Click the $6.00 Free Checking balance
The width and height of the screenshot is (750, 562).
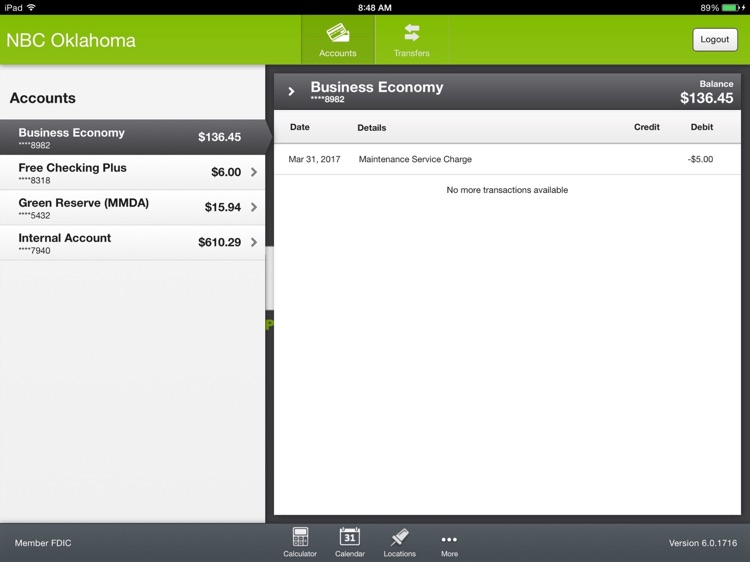(226, 172)
